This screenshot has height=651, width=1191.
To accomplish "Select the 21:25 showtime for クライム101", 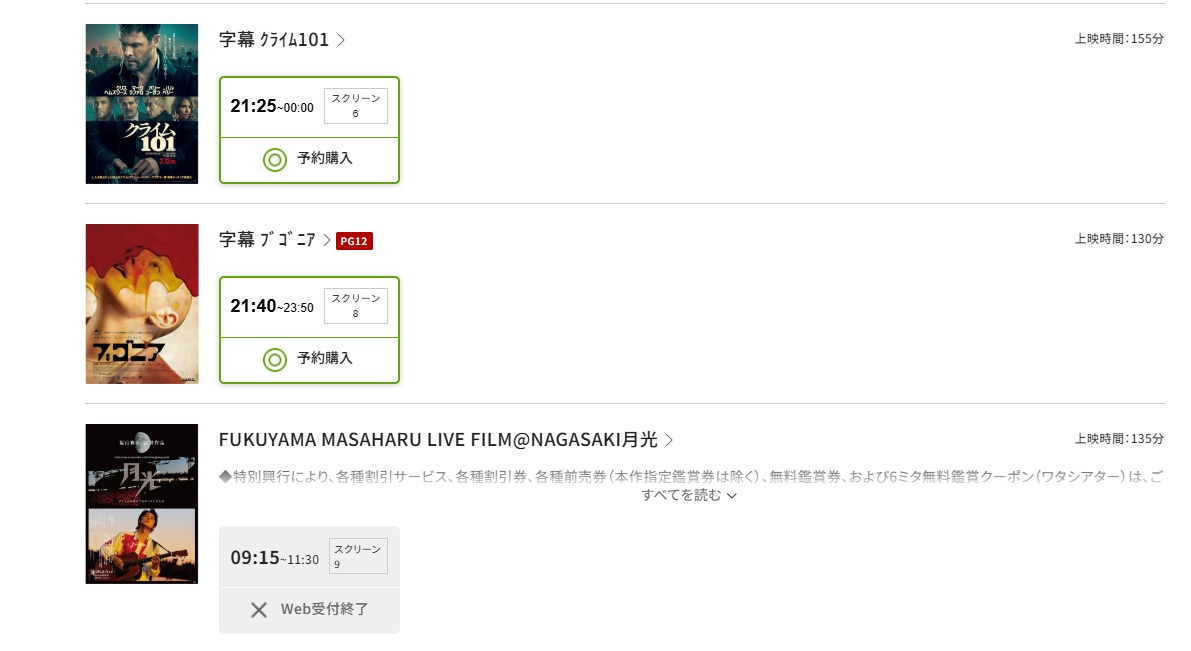I will pos(271,106).
